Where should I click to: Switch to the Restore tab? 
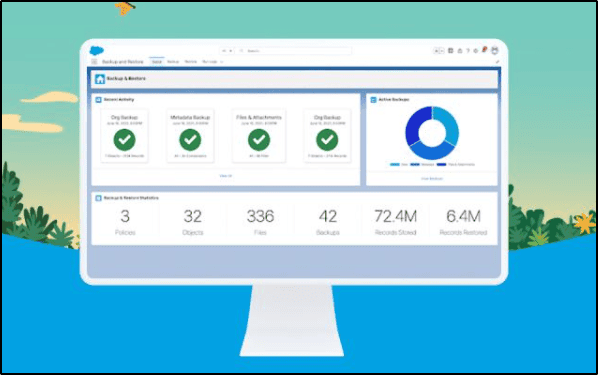coord(191,61)
